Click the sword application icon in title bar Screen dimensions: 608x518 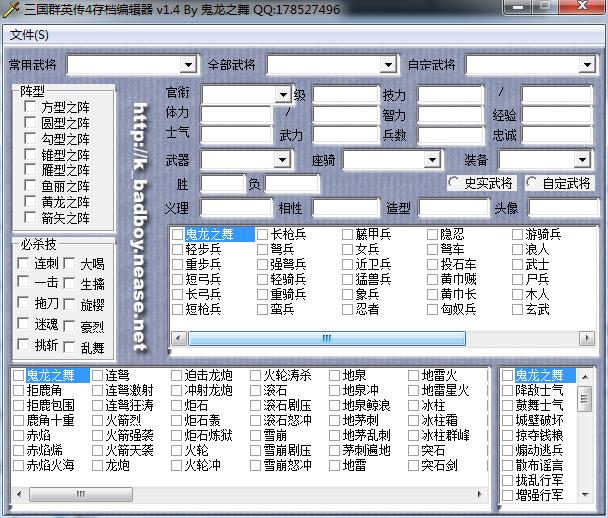tap(11, 10)
